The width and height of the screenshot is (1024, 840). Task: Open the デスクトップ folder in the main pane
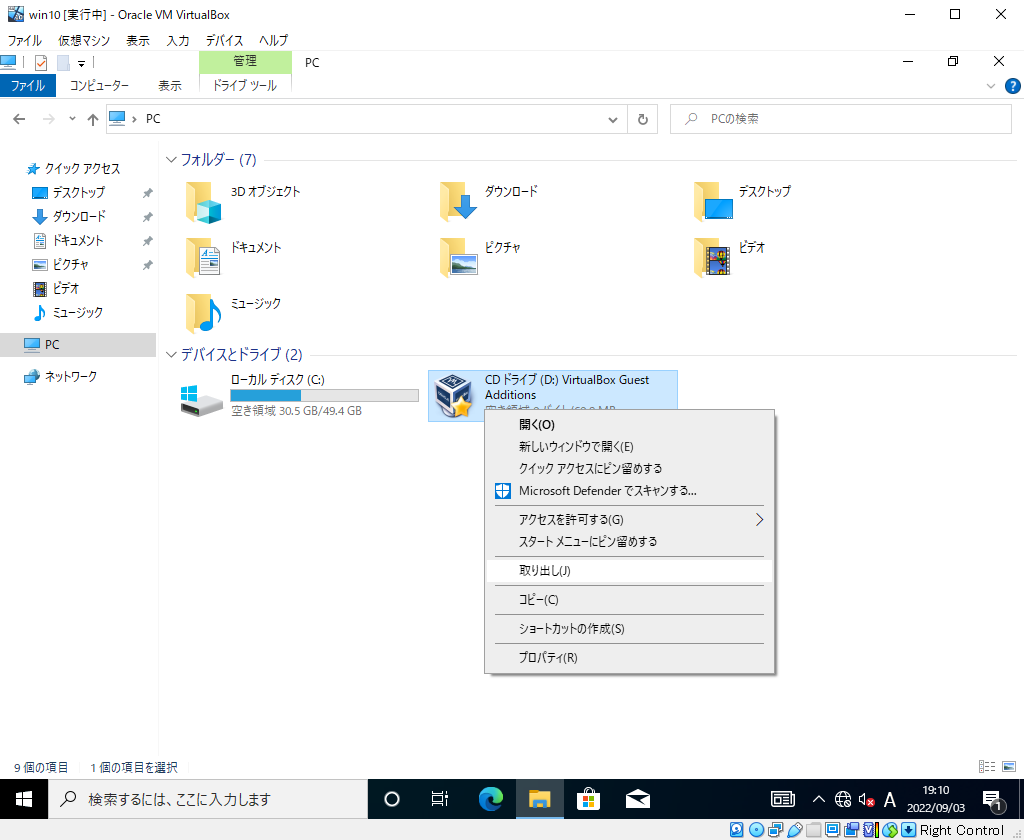[742, 201]
